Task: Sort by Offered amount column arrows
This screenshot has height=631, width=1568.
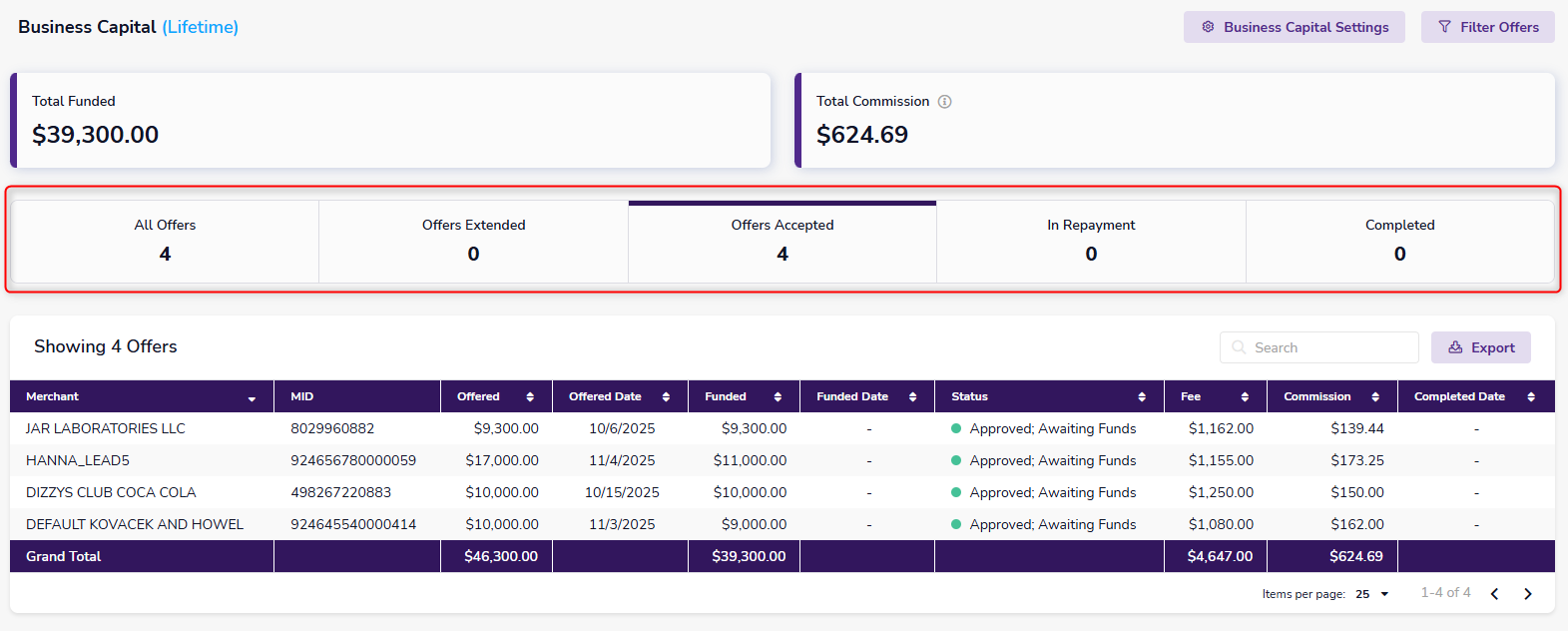Action: tap(530, 397)
